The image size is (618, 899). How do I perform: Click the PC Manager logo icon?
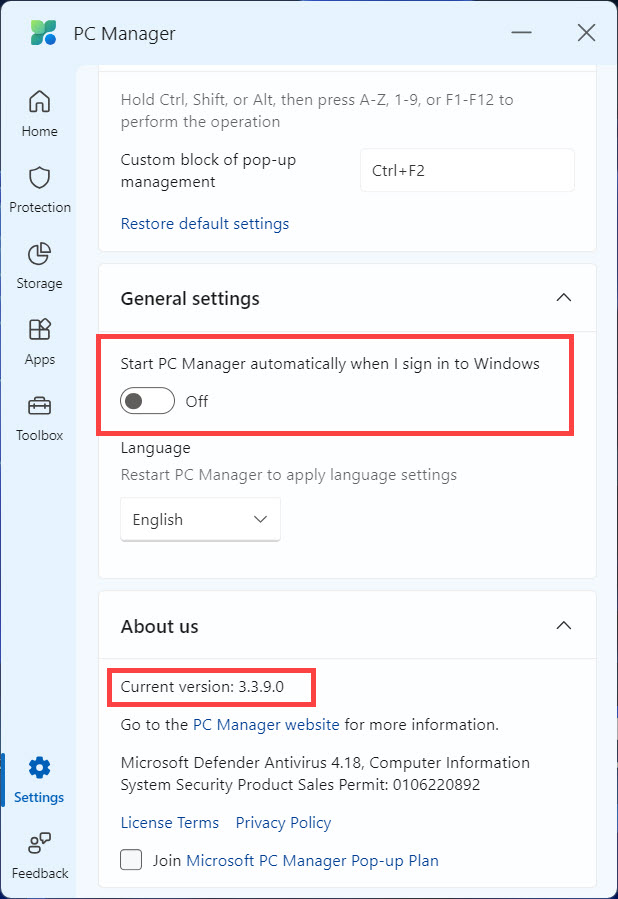44,33
